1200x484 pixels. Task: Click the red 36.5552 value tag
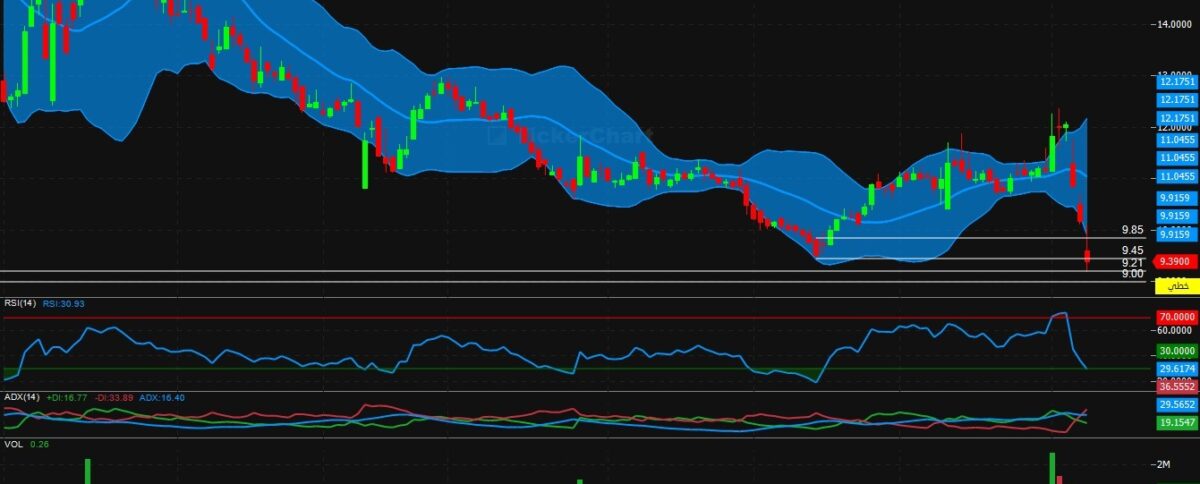click(1176, 385)
